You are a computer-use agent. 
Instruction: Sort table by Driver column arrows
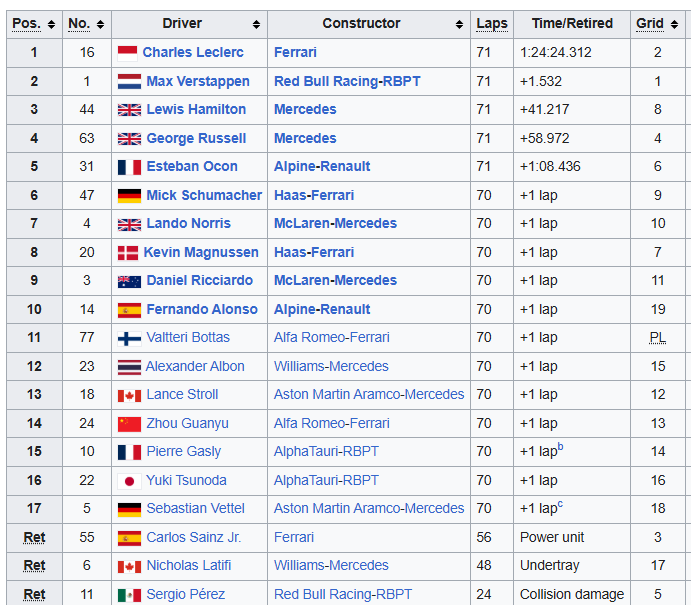coord(256,24)
